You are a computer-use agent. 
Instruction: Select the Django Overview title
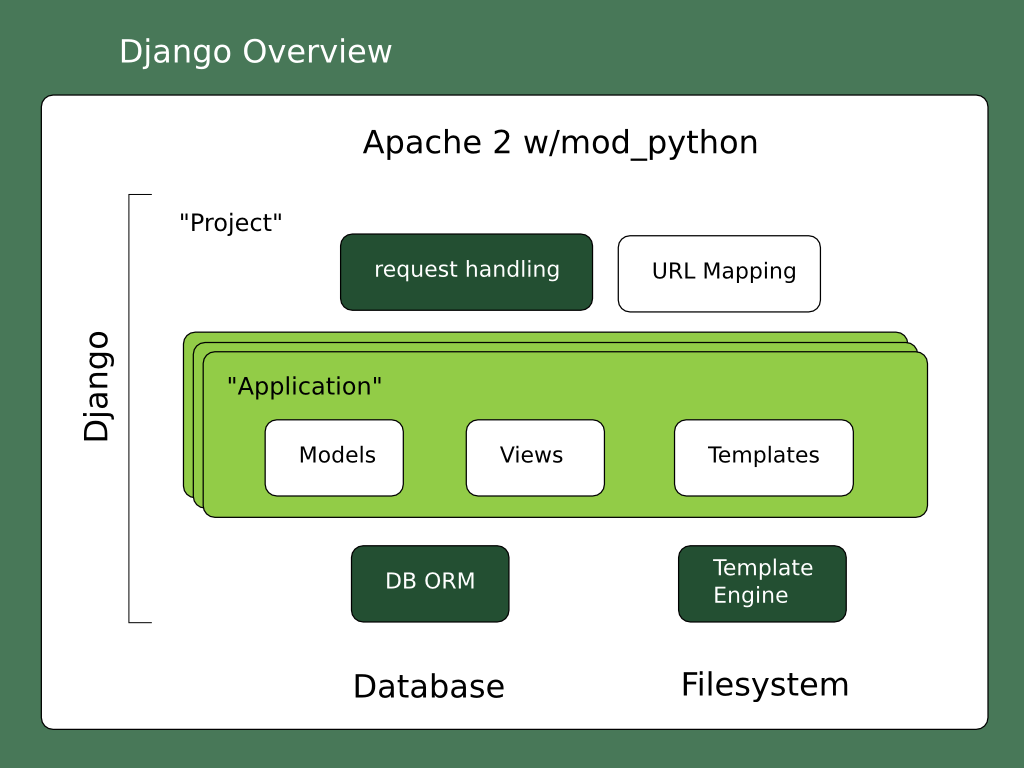pyautogui.click(x=255, y=52)
